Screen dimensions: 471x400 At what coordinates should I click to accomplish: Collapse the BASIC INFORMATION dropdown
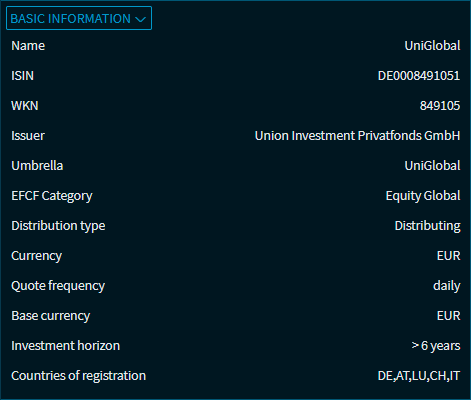(x=79, y=18)
